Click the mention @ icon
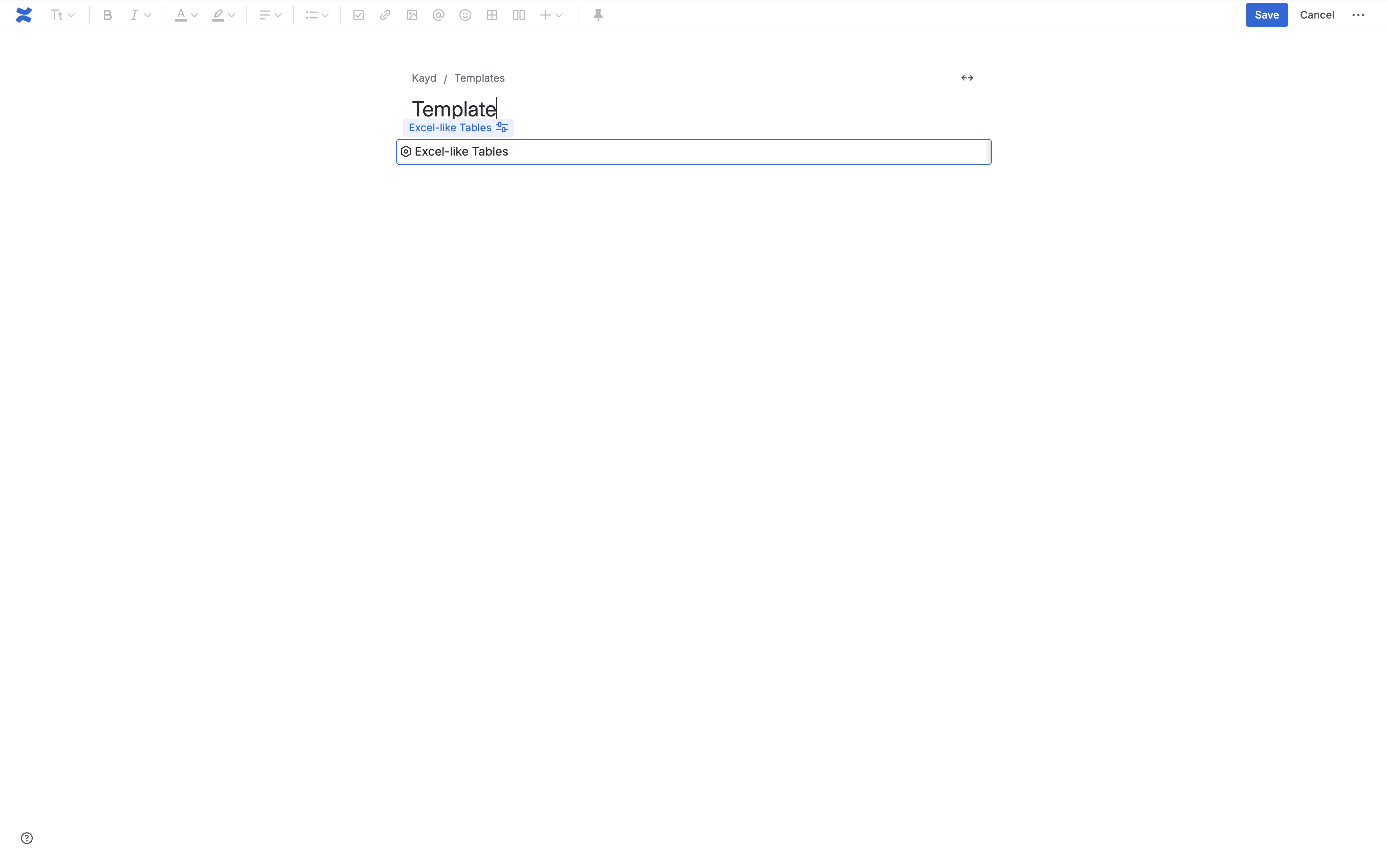The width and height of the screenshot is (1388, 868). coord(438,15)
